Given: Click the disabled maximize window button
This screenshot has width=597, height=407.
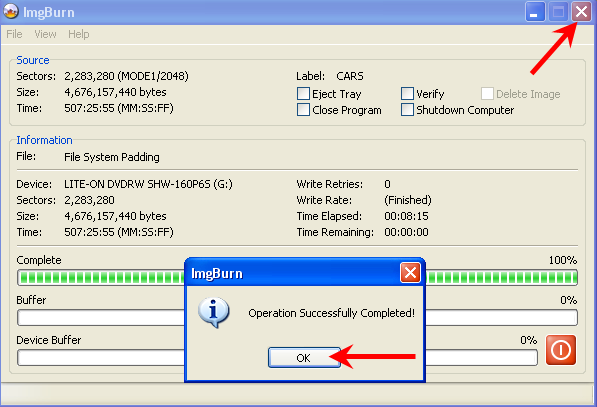Looking at the screenshot, I should coord(558,12).
